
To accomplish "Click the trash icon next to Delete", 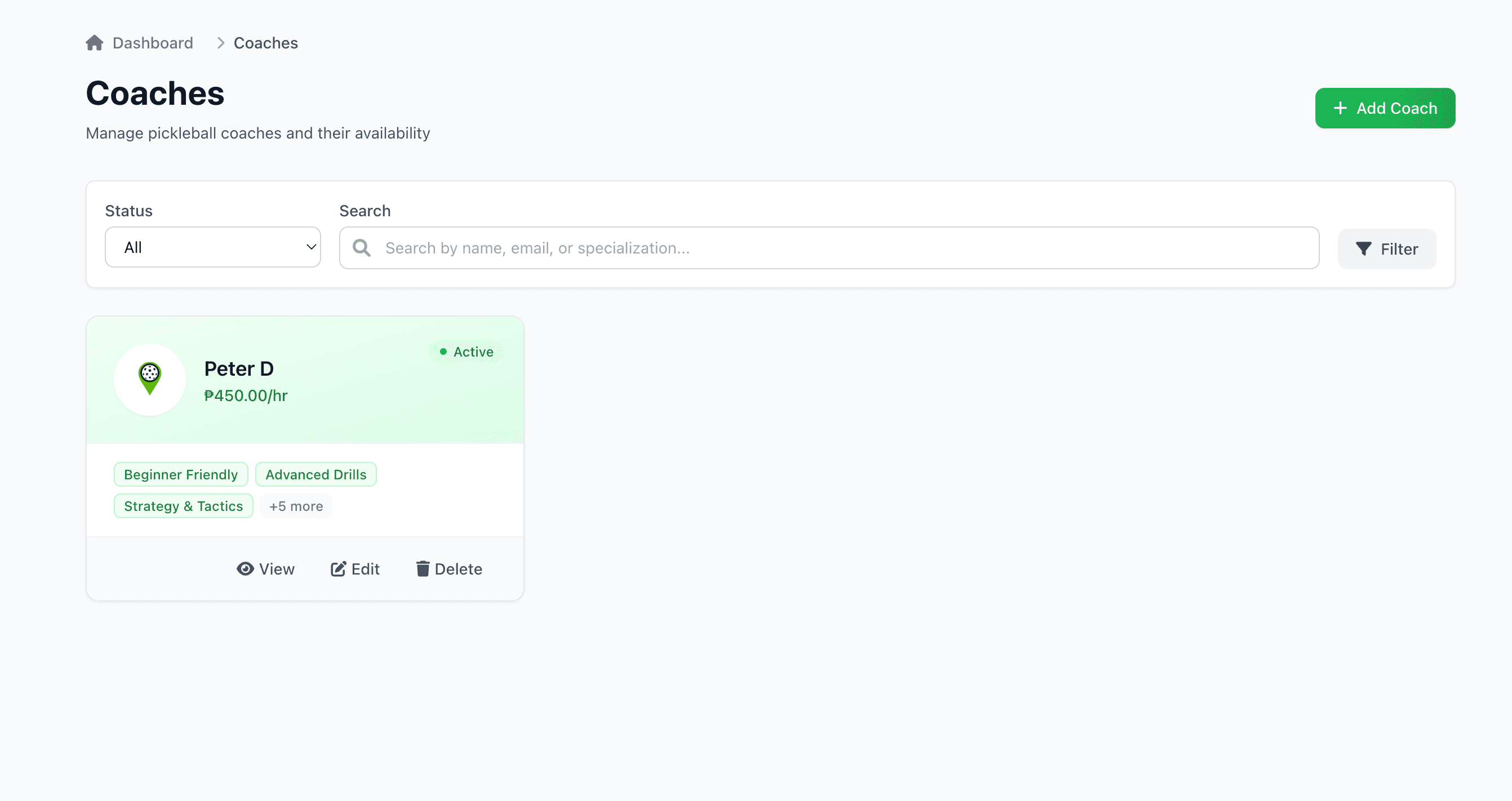I will tap(423, 568).
